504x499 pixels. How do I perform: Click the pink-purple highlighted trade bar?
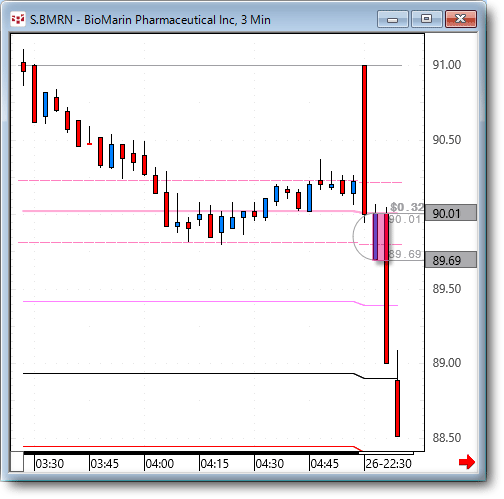[380, 237]
